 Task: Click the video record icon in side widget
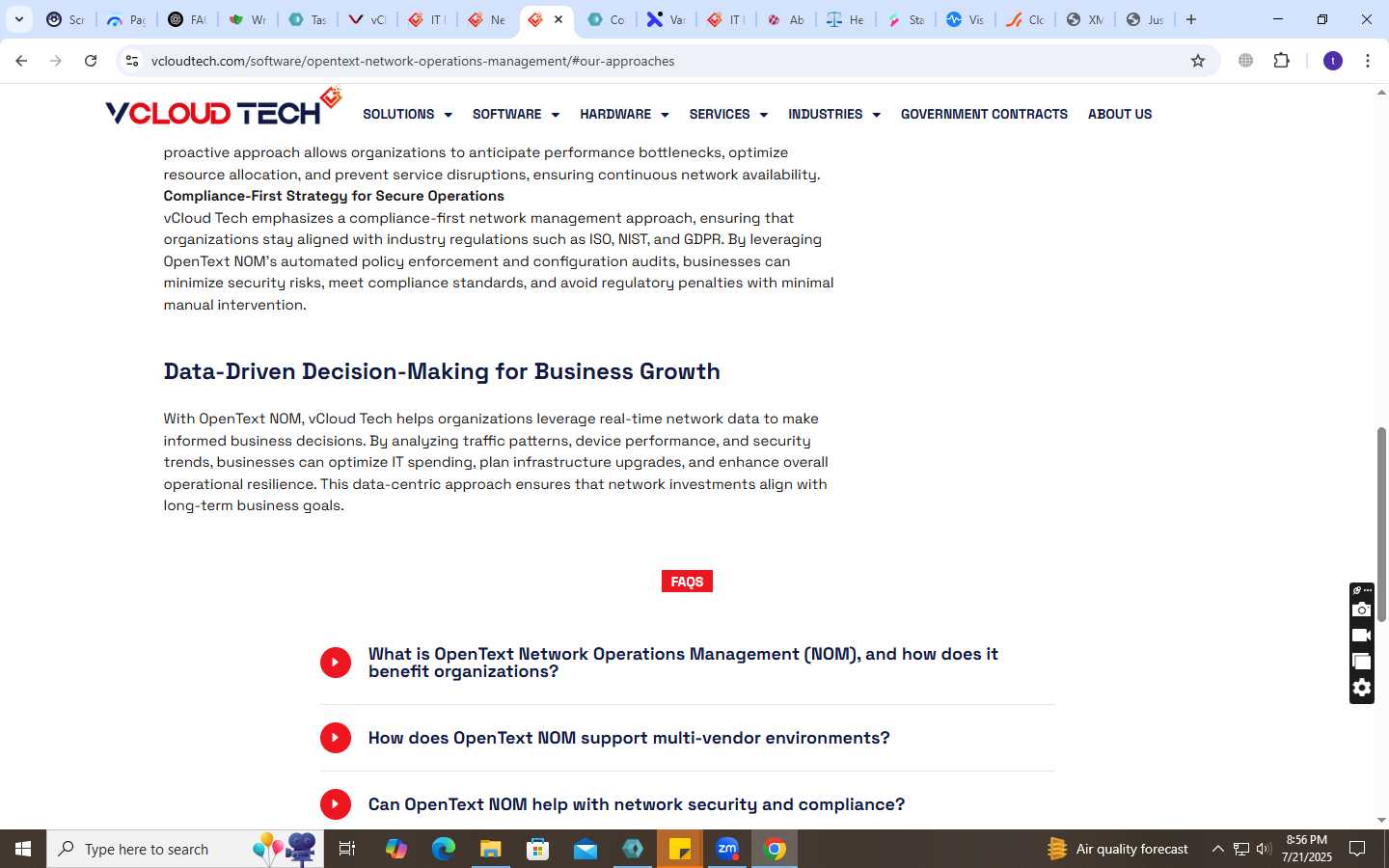[x=1361, y=636]
